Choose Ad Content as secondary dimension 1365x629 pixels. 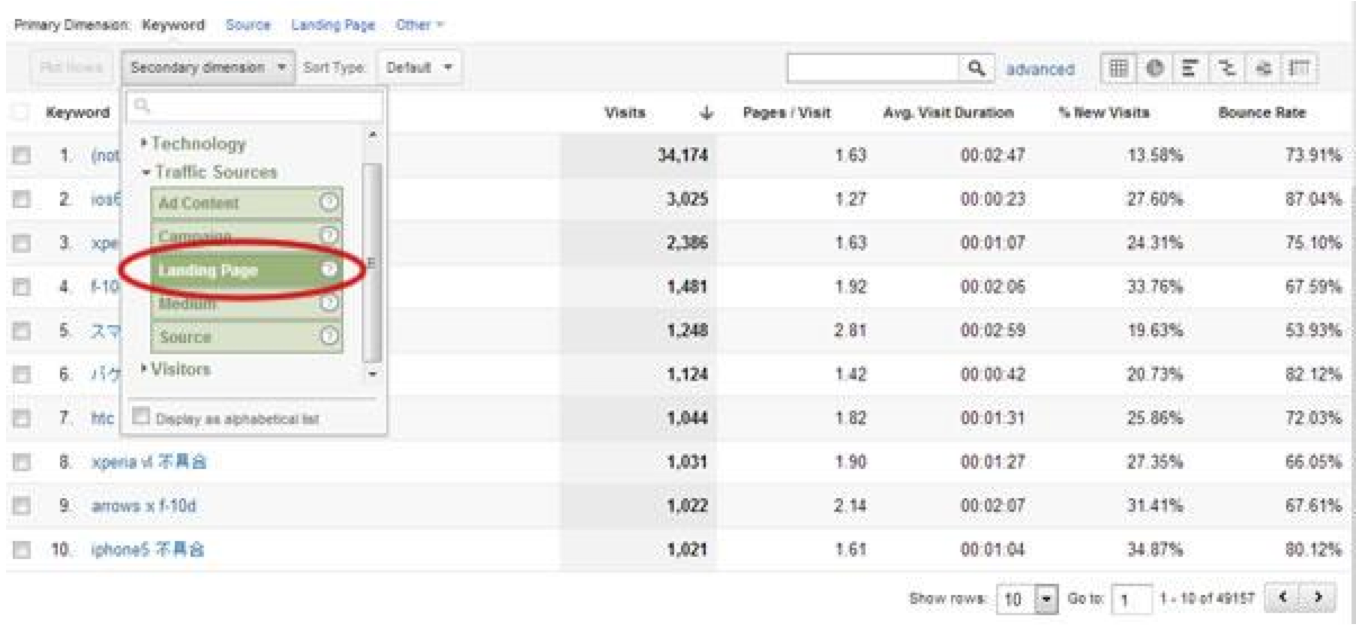click(x=247, y=203)
